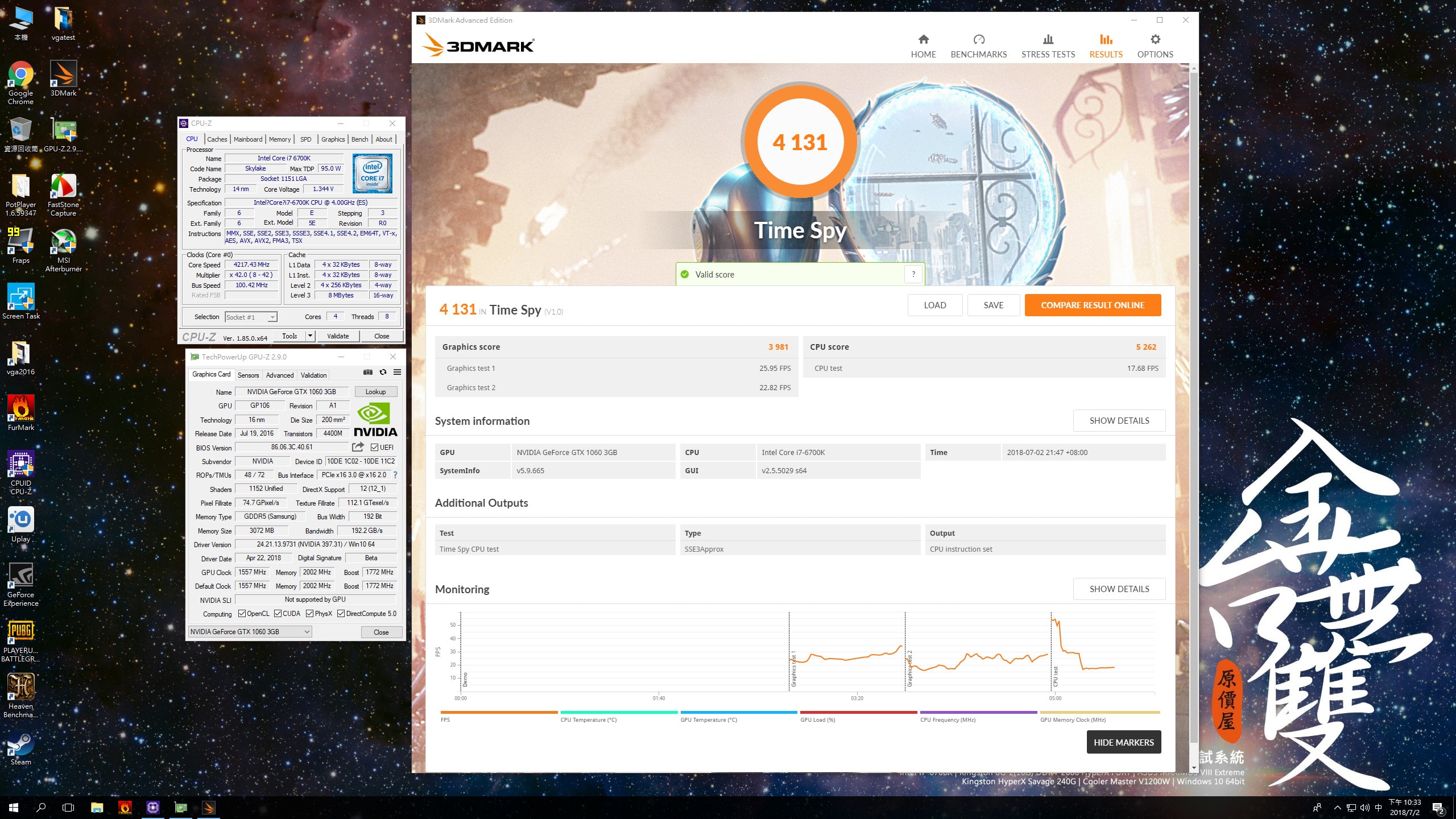Screen dimensions: 1456x819
Task: Open the FurMark desktop icon
Action: tap(21, 412)
